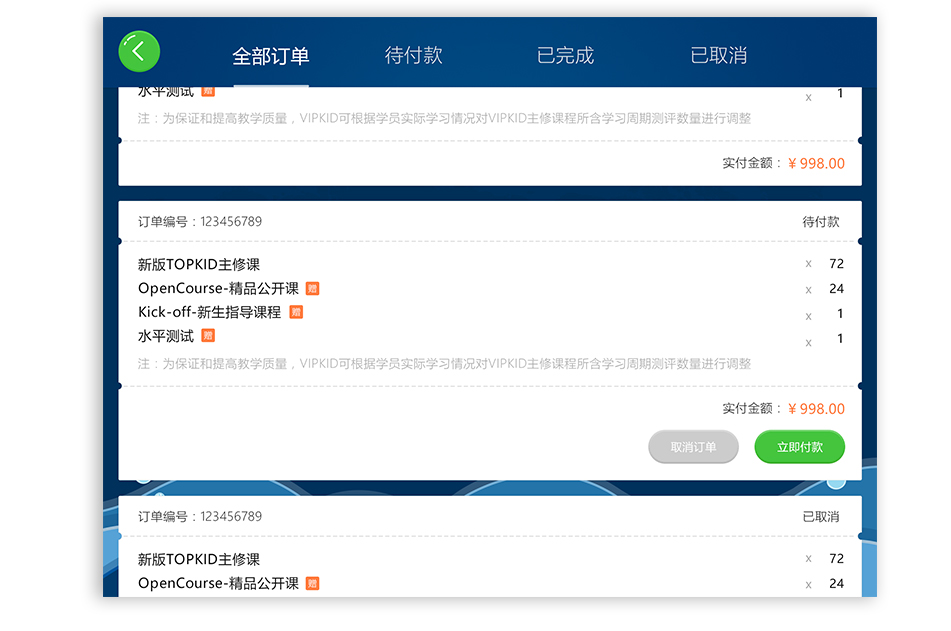Tap 已取消 status label on bottom order card
Viewport: 951px width, 631px height.
[x=821, y=517]
